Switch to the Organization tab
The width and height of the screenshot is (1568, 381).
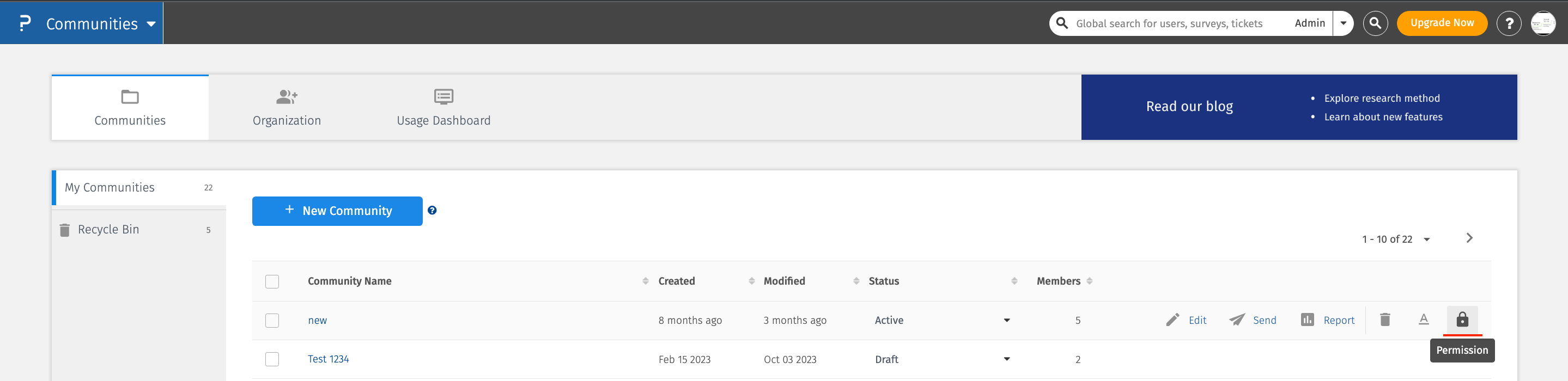tap(287, 108)
